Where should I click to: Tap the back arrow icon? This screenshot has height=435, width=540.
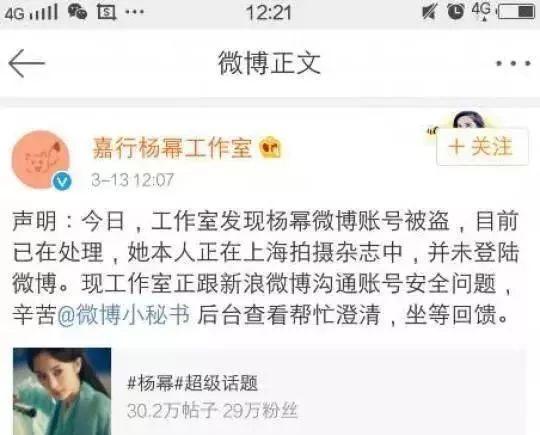point(27,63)
